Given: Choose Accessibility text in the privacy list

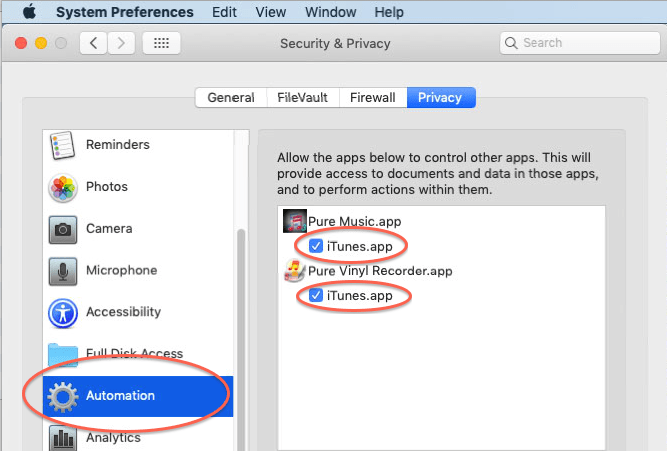Looking at the screenshot, I should pyautogui.click(x=124, y=312).
